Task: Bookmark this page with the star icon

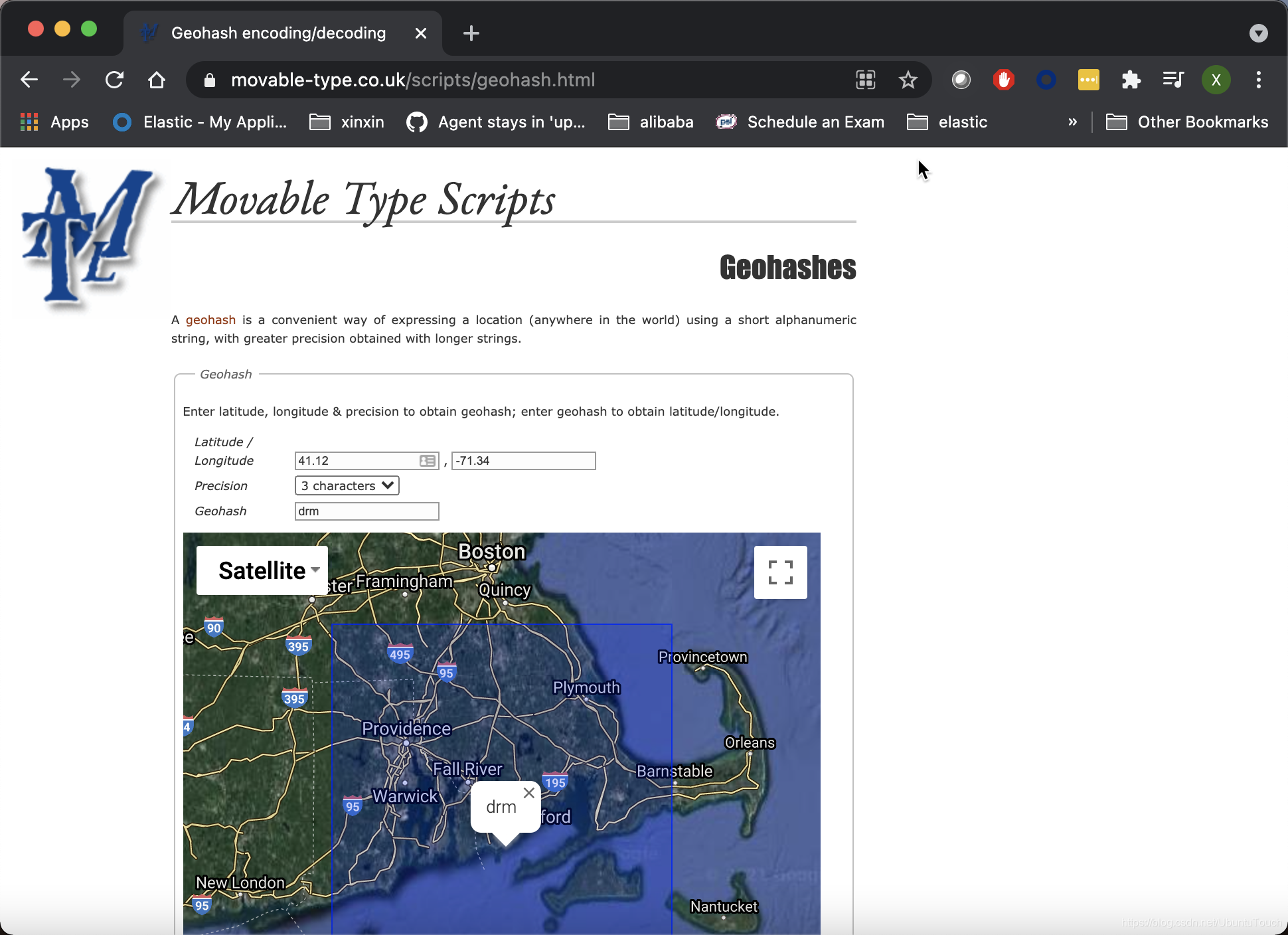Action: [908, 80]
